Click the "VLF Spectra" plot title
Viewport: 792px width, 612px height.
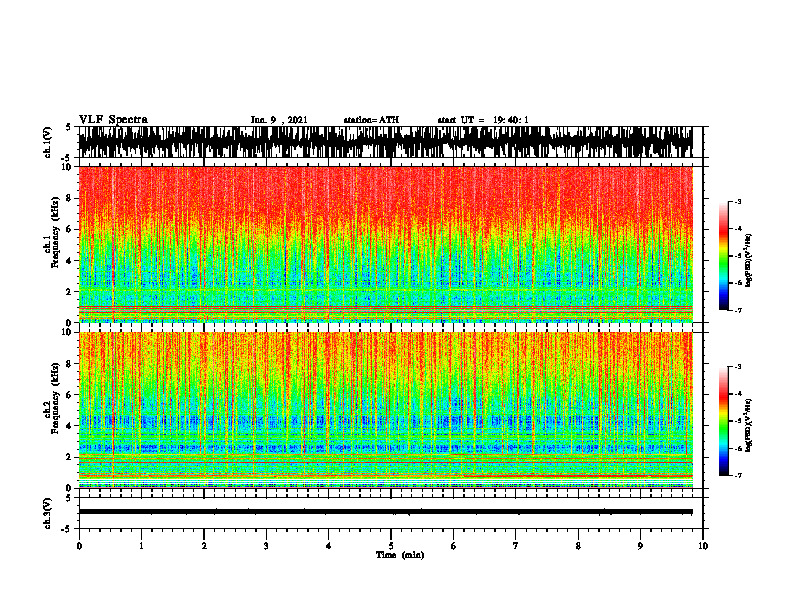(x=113, y=120)
